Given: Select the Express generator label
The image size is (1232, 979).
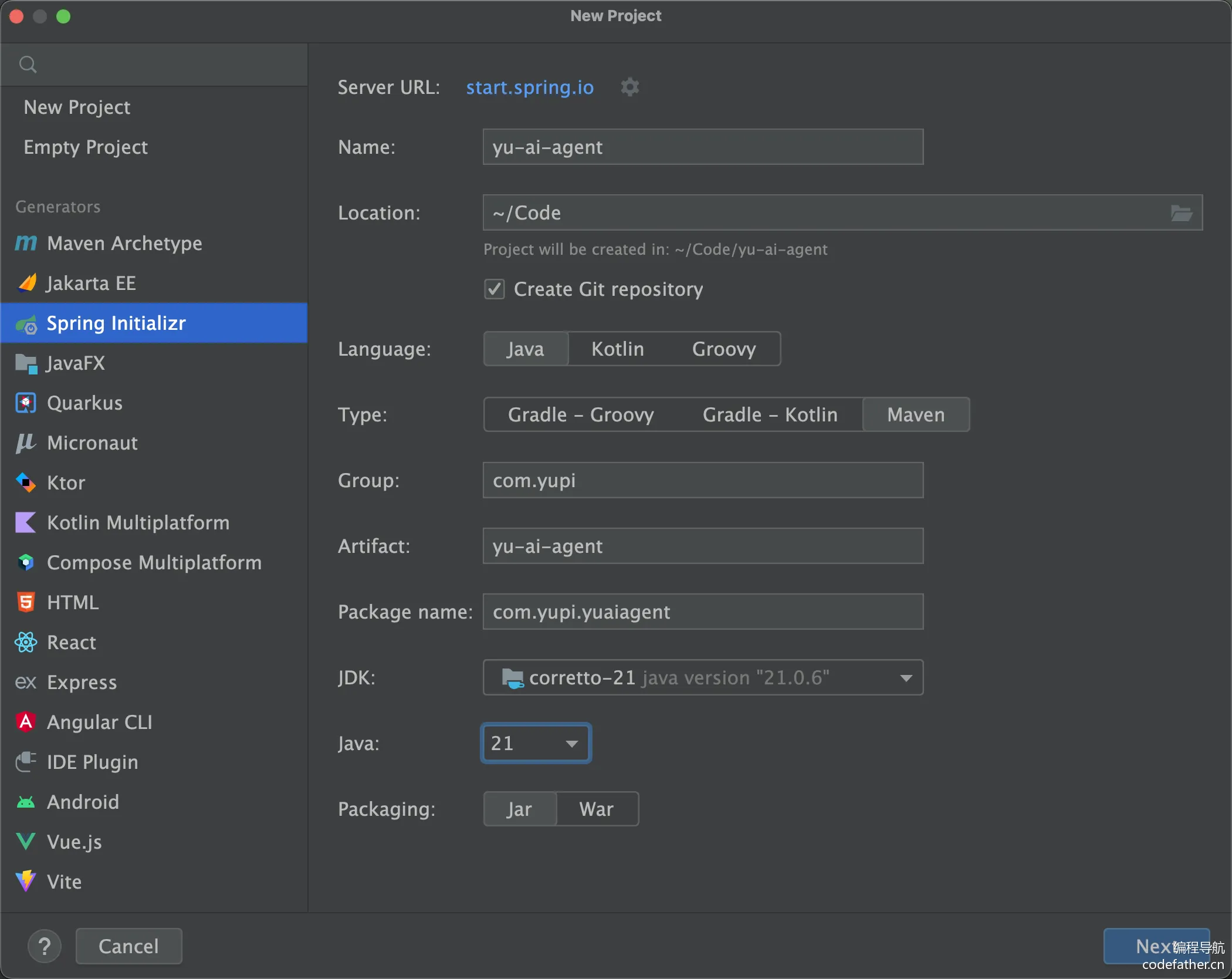Looking at the screenshot, I should click(x=82, y=683).
